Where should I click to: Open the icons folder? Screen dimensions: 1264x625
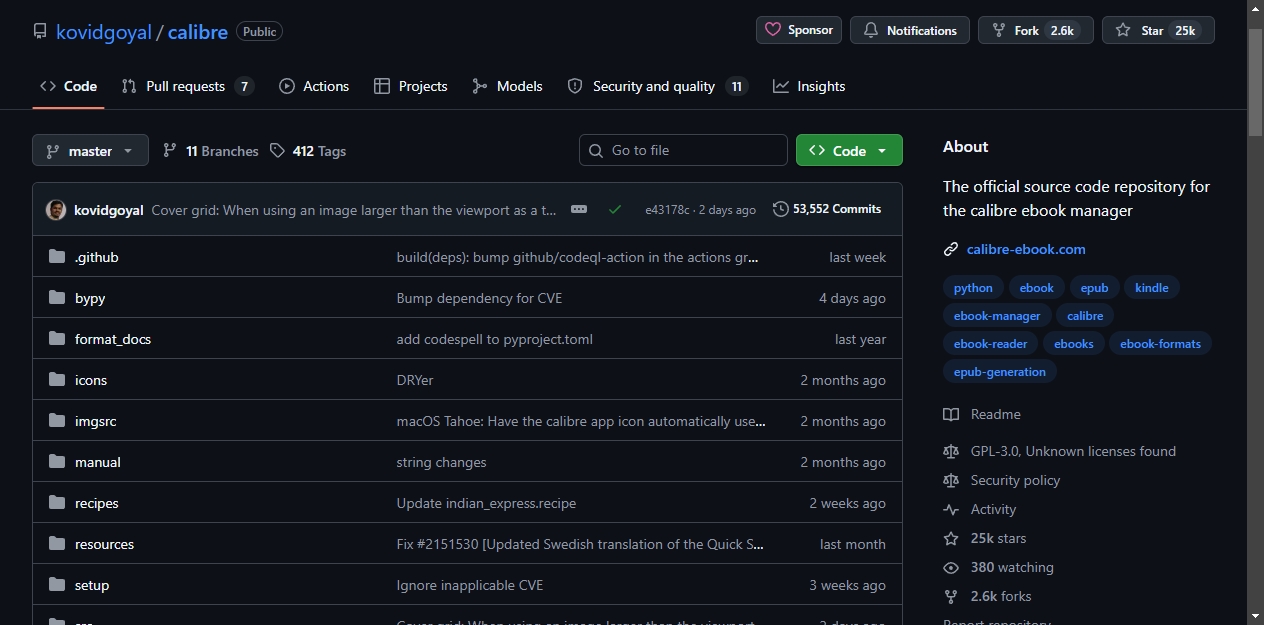tap(91, 380)
